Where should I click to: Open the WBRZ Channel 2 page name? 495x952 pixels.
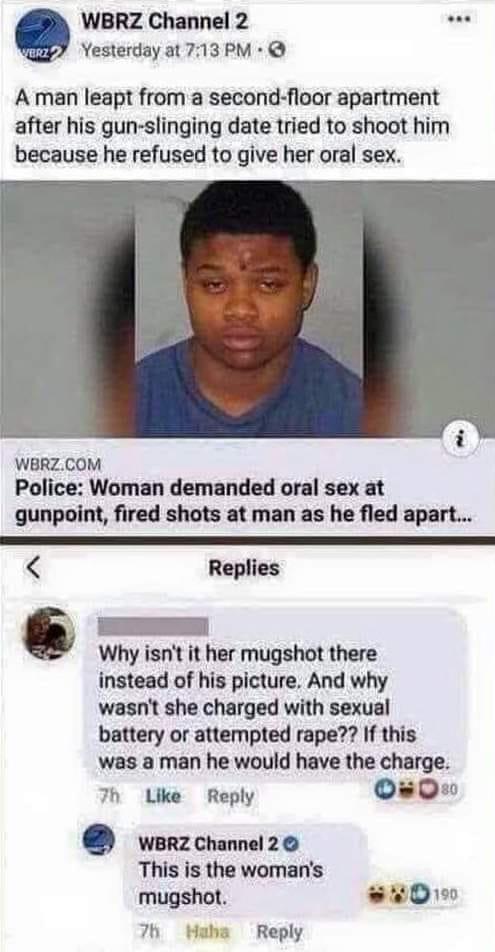(165, 24)
